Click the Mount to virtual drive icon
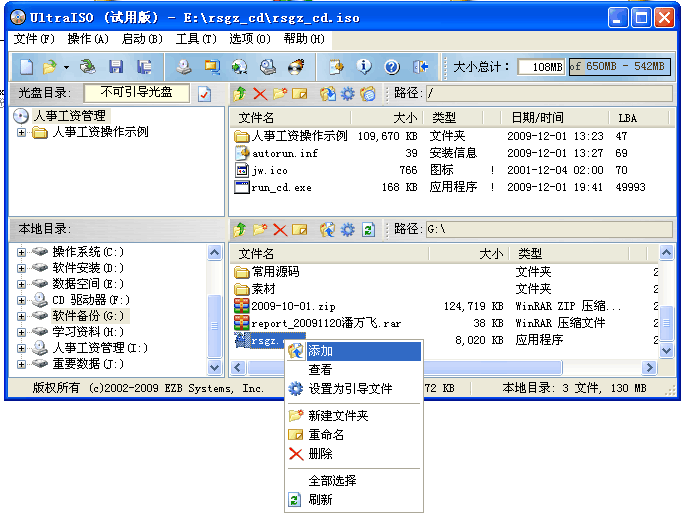Image resolution: width=682 pixels, height=514 pixels. tap(267, 67)
